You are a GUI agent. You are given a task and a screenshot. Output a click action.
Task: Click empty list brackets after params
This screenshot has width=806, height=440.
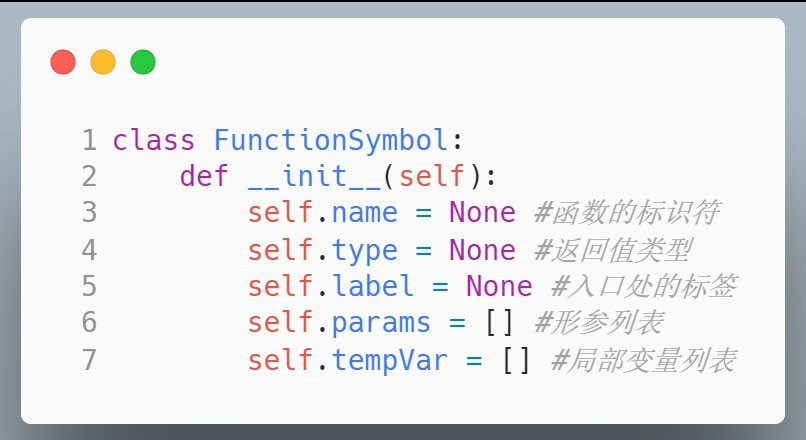click(x=499, y=323)
